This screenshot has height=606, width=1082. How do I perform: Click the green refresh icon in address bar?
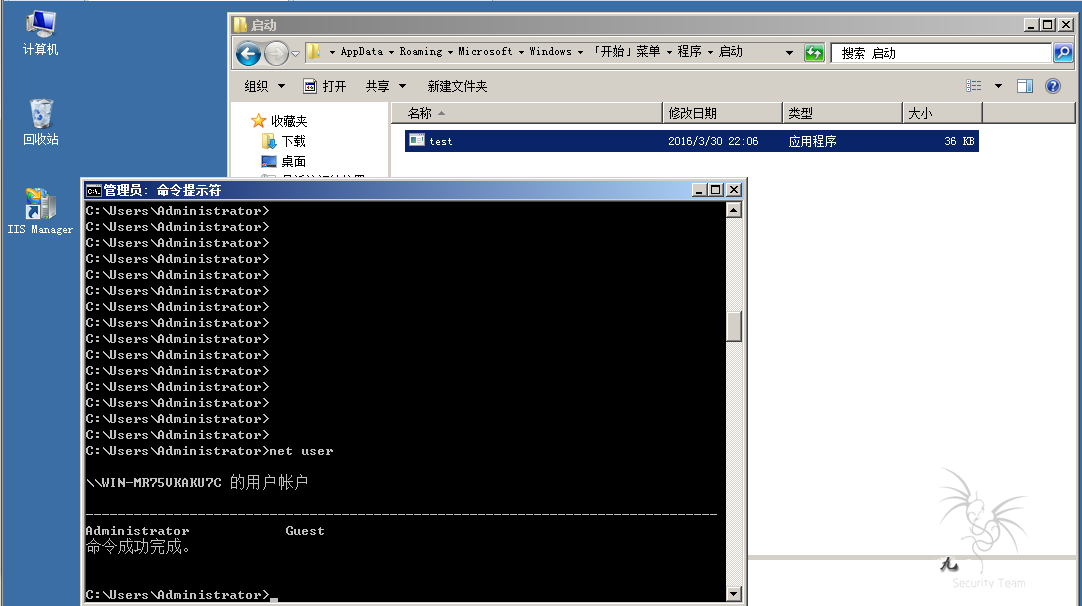point(814,52)
